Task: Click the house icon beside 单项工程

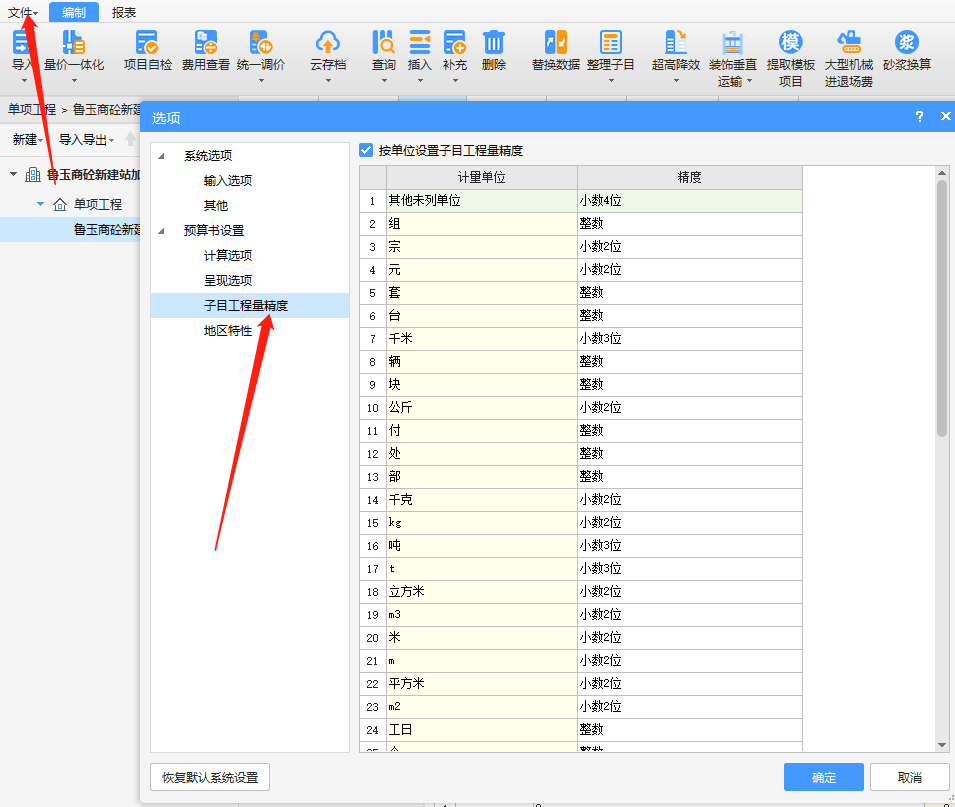Action: pos(60,204)
